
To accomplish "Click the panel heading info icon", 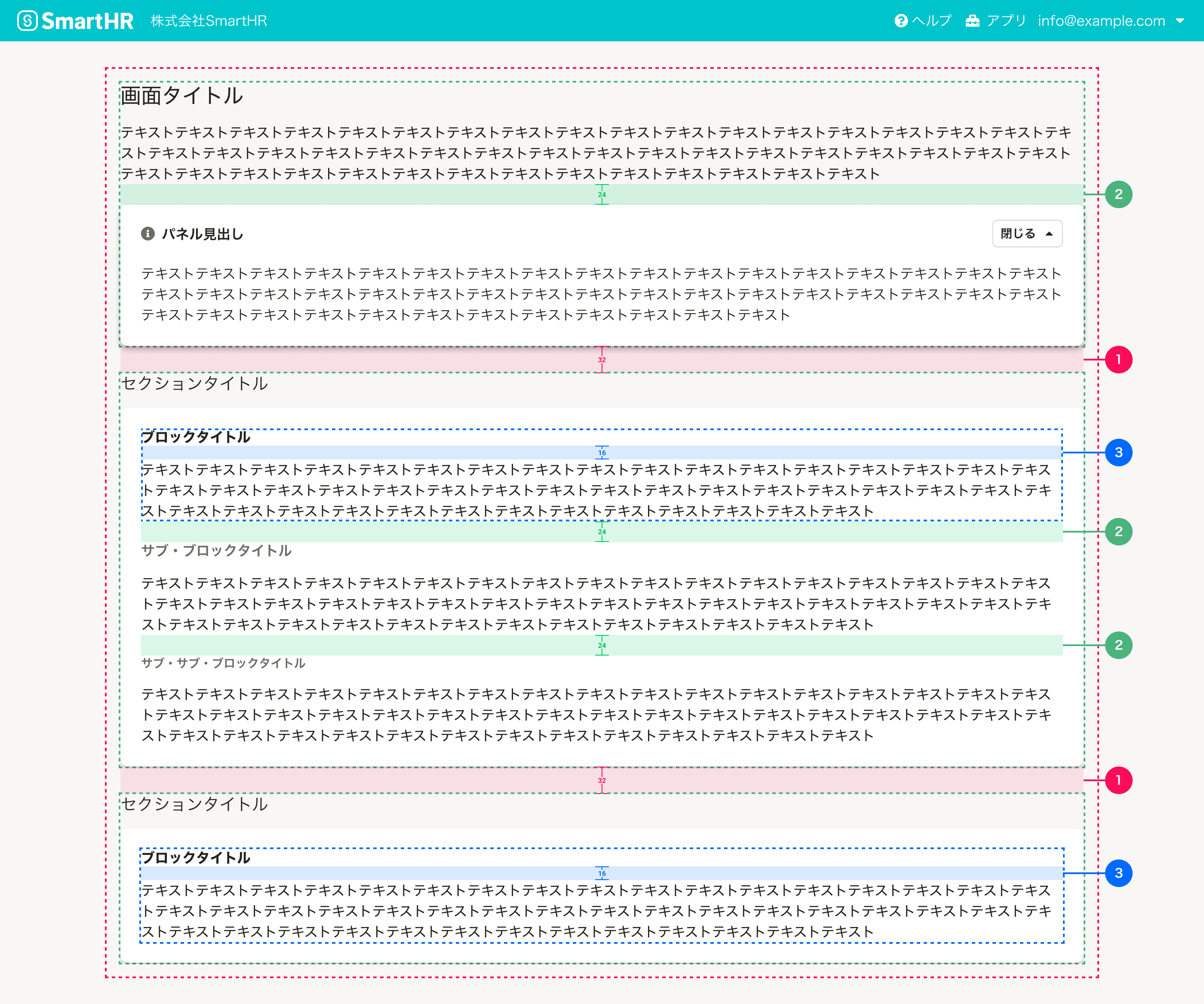I will tap(148, 234).
